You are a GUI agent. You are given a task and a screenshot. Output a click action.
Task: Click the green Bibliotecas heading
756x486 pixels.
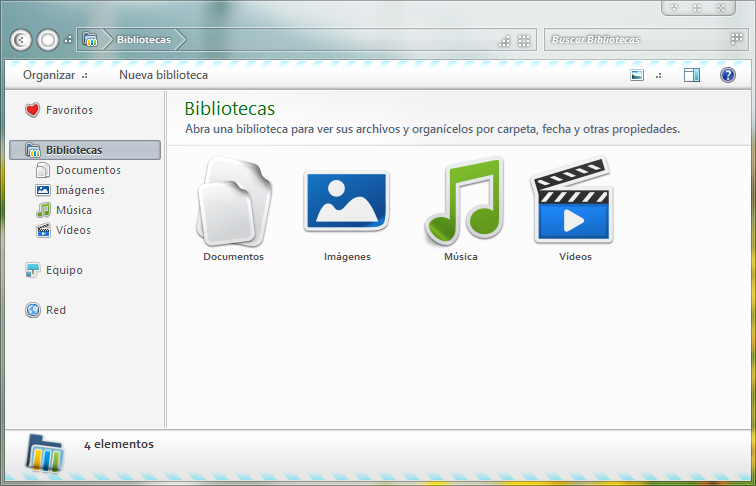click(230, 108)
